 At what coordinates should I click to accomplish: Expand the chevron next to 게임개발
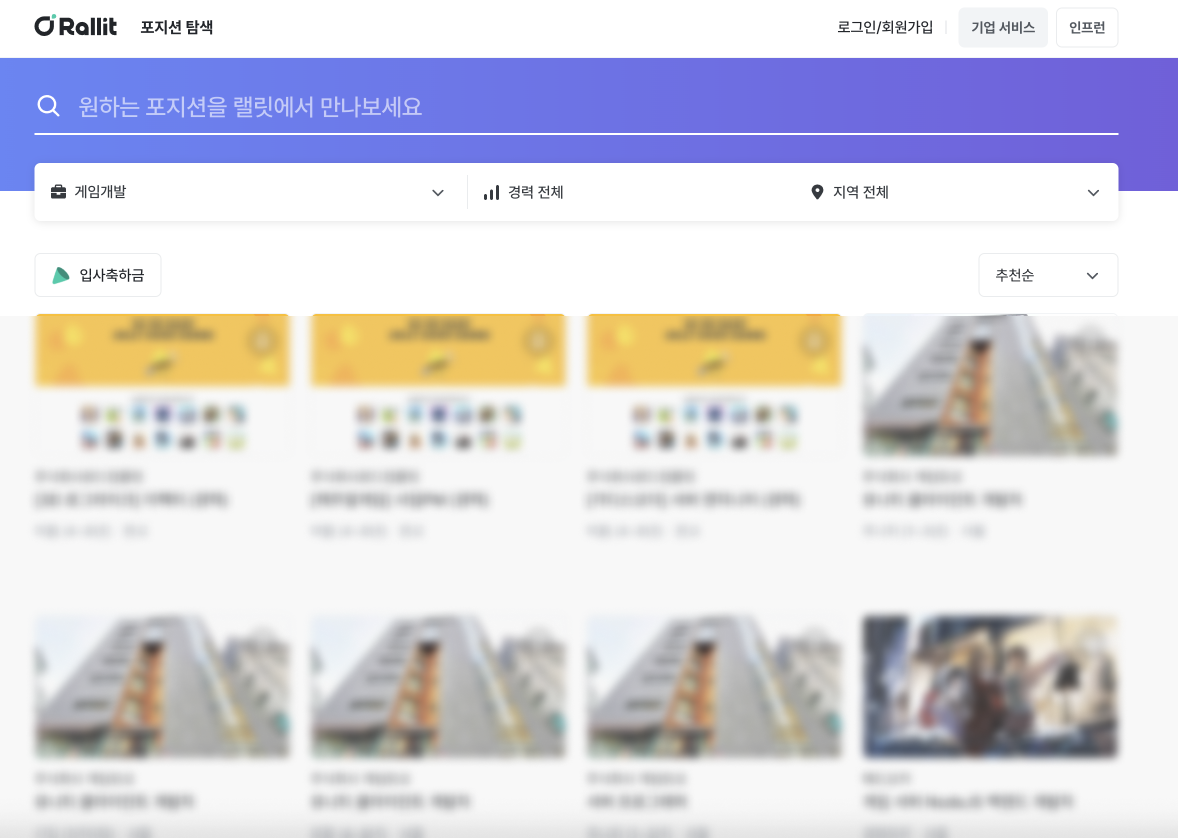coord(438,192)
